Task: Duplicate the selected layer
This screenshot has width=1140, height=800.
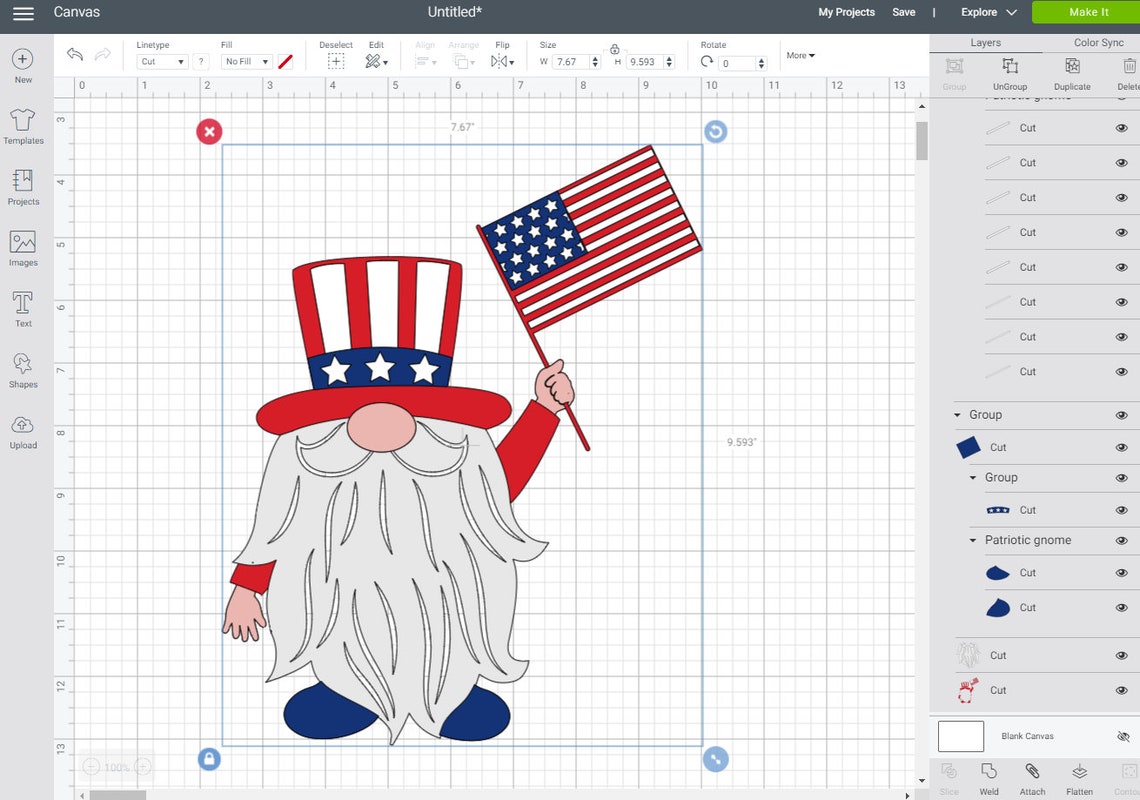Action: pyautogui.click(x=1072, y=74)
